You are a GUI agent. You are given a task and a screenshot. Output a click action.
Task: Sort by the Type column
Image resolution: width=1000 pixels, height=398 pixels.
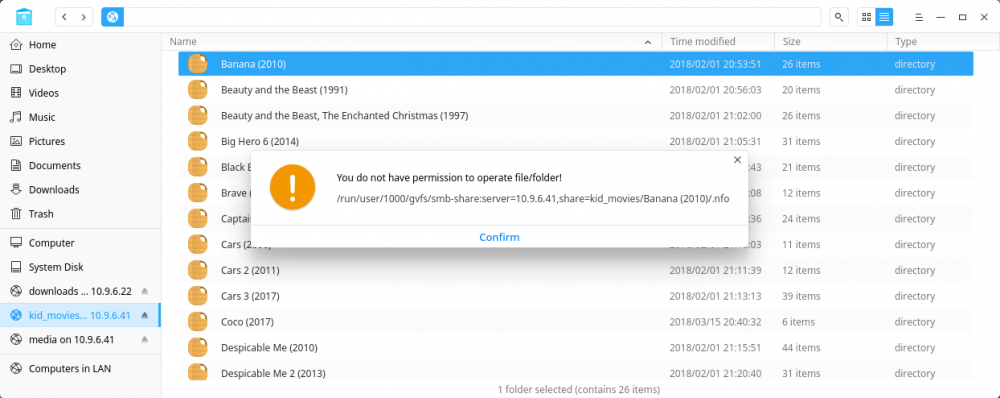[x=943, y=41]
